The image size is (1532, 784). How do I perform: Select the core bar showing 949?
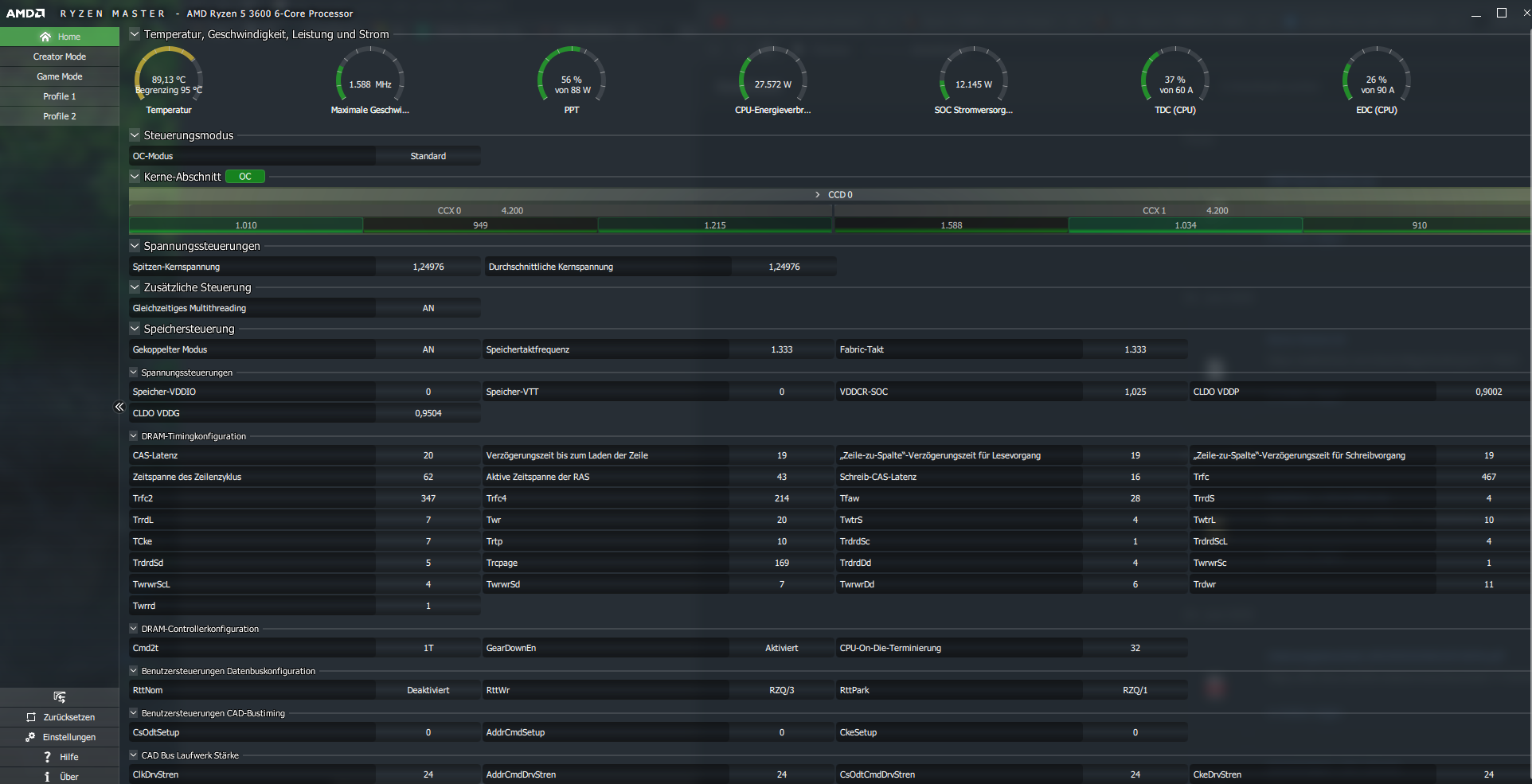(480, 225)
